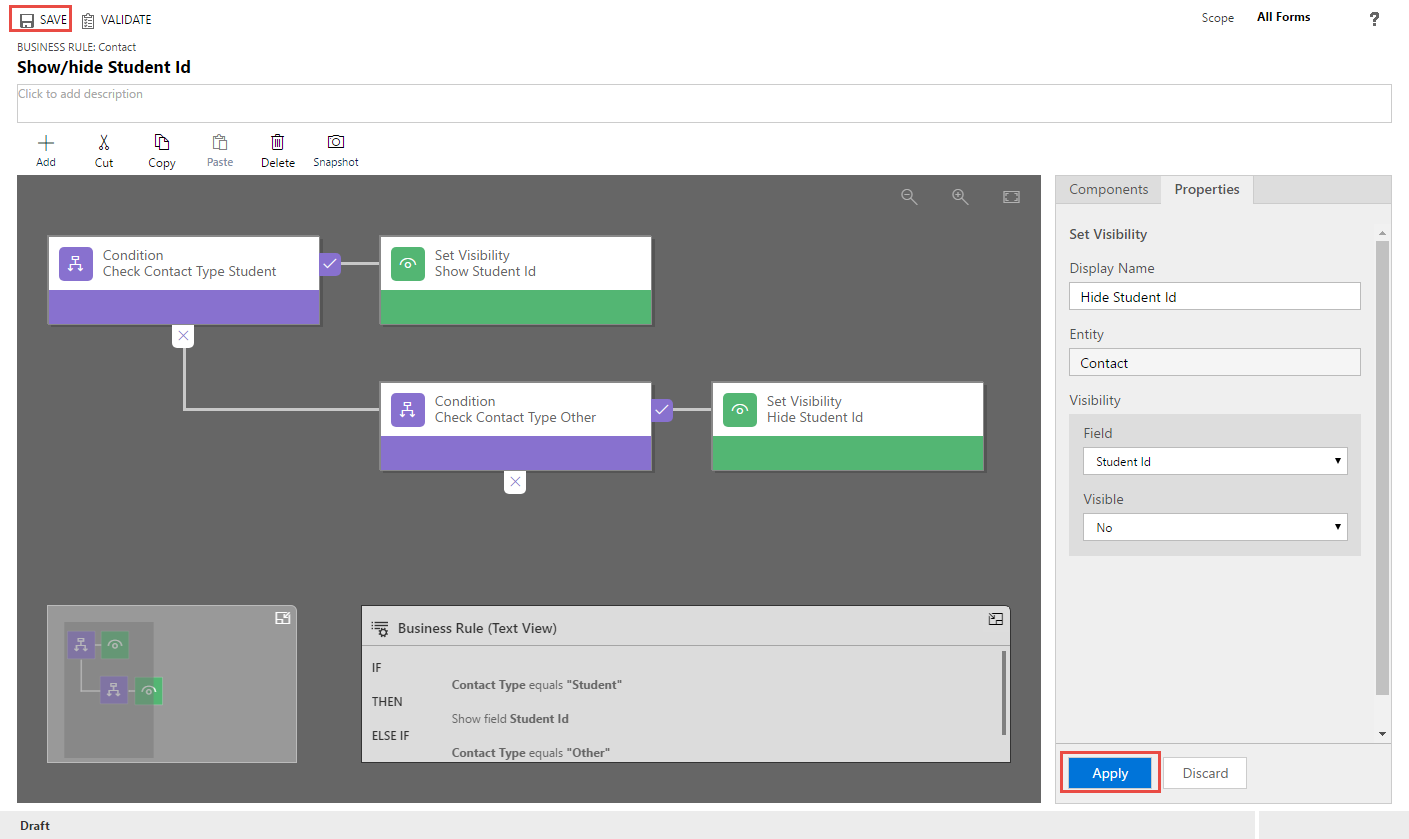Click 'BUSINESS RULE: Contact' label

pyautogui.click(x=77, y=47)
